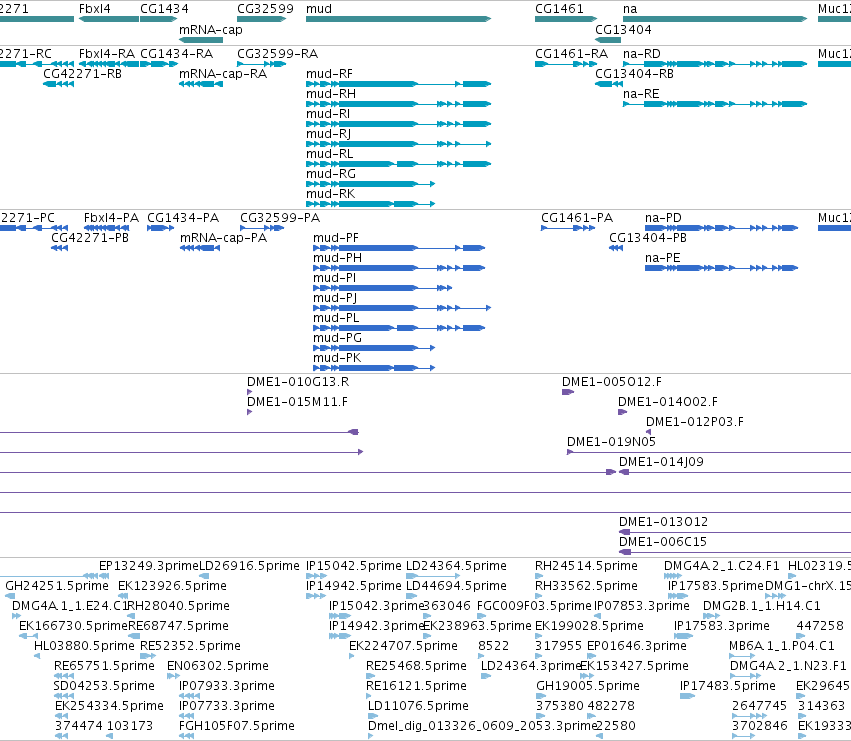Open the CG1461-RA transcript label
This screenshot has height=741, width=851.
point(571,54)
